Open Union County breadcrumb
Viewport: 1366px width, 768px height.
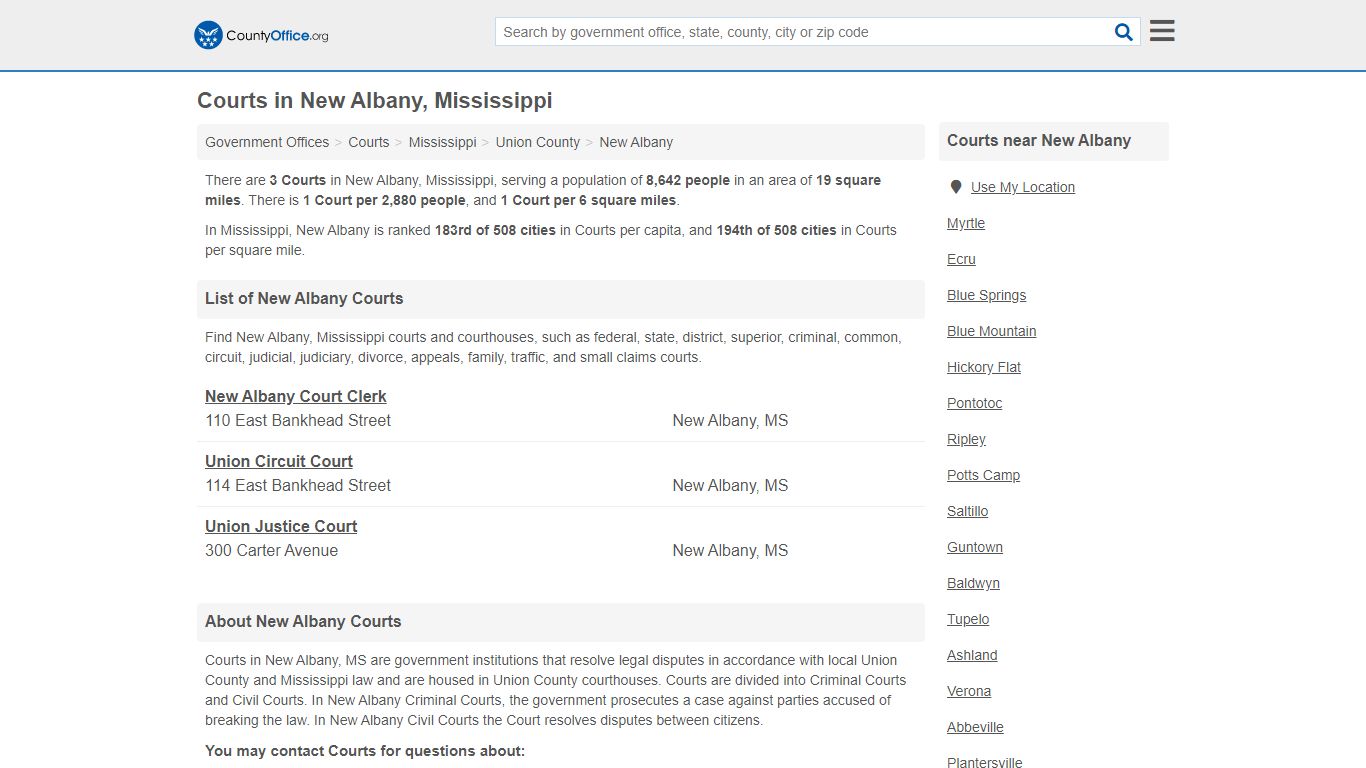(x=538, y=142)
